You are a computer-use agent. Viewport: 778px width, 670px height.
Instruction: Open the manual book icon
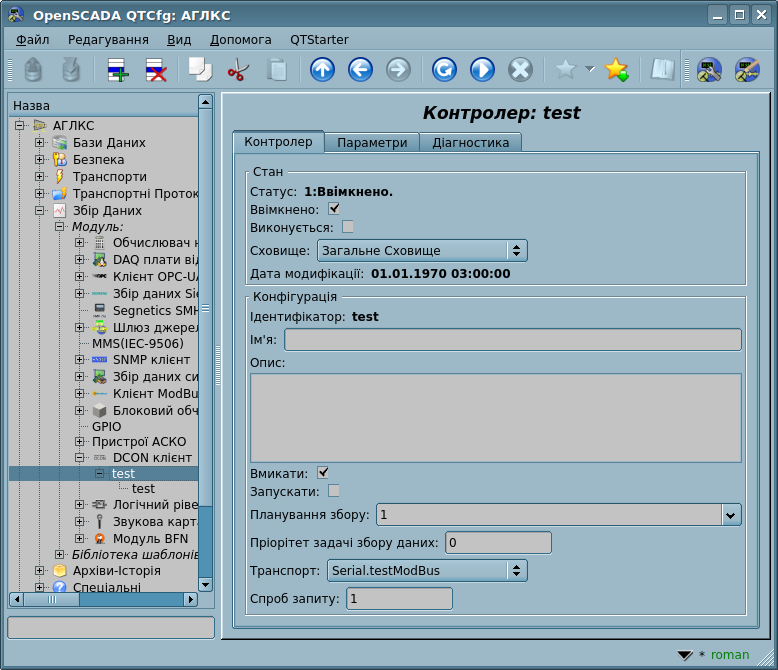point(662,70)
